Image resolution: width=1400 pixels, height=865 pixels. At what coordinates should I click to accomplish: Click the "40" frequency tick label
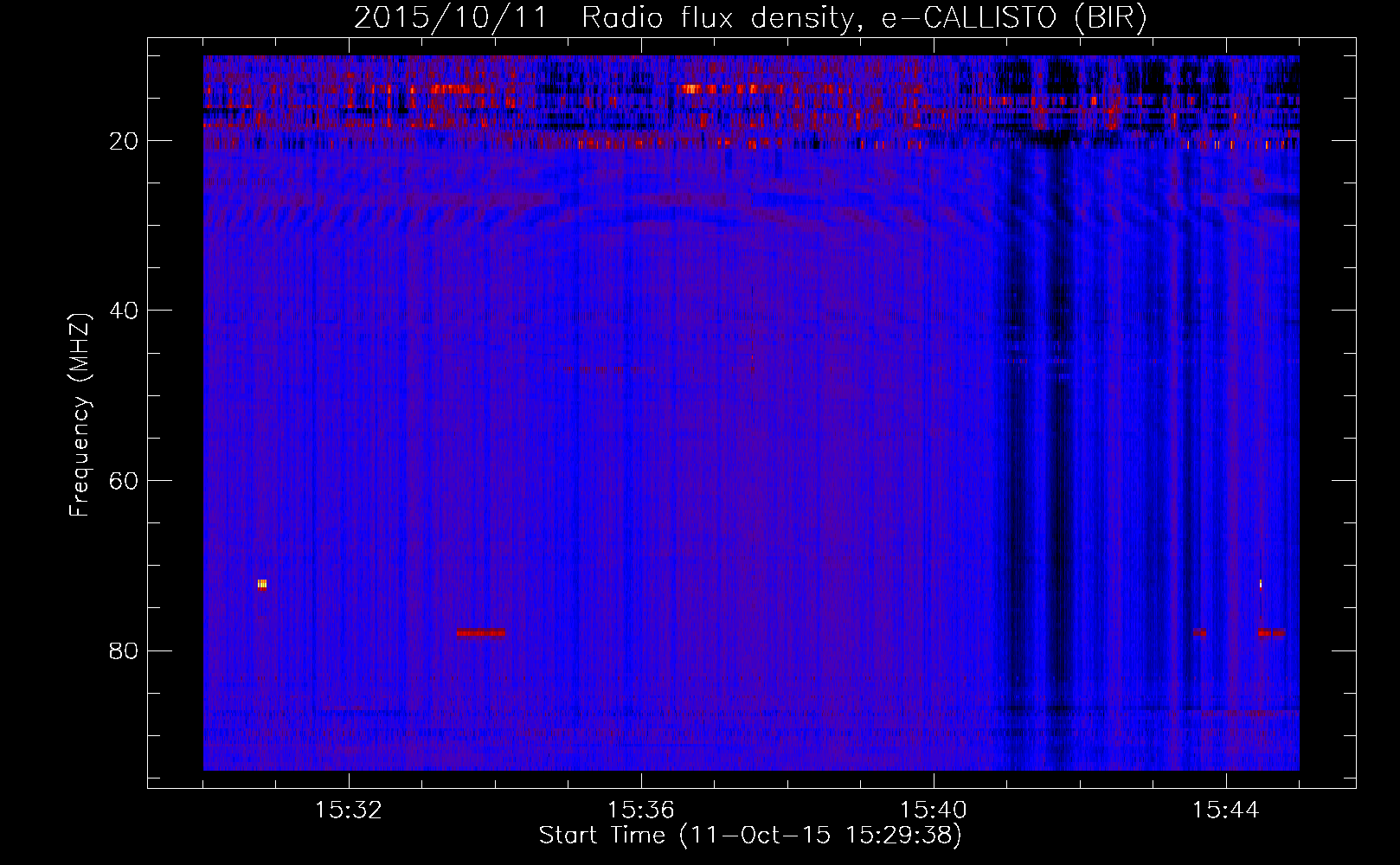125,311
